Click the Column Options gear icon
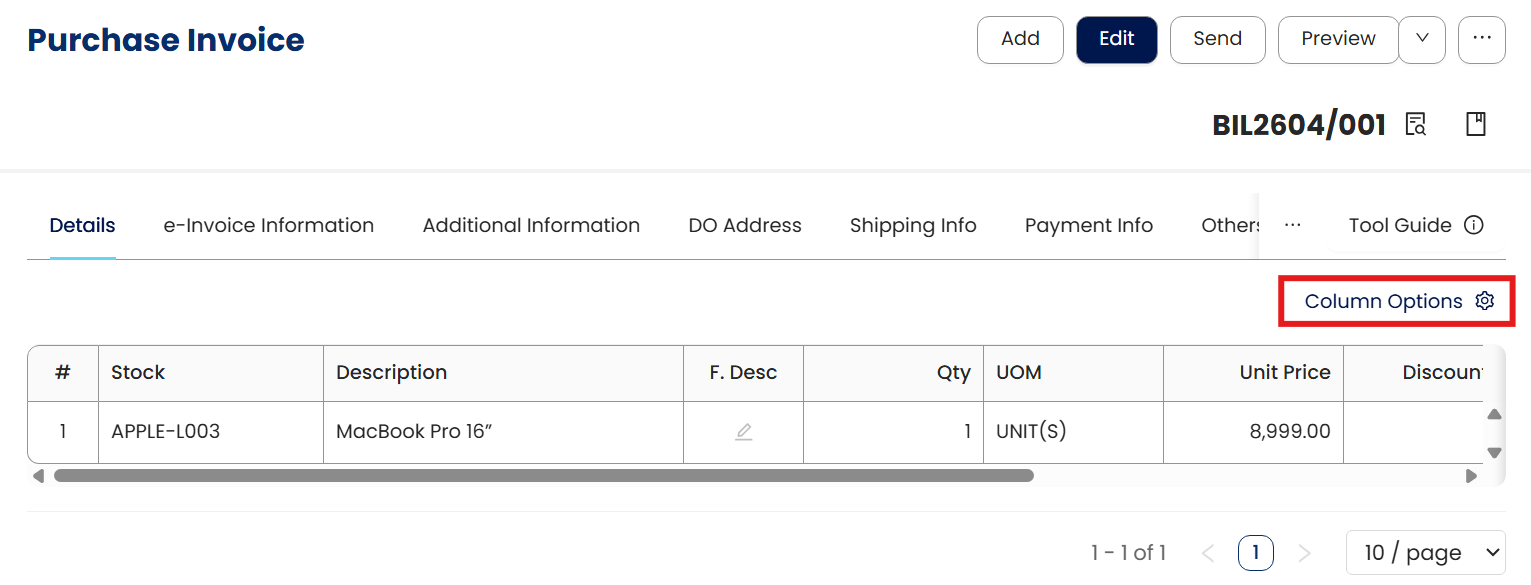The image size is (1531, 585). (x=1485, y=301)
